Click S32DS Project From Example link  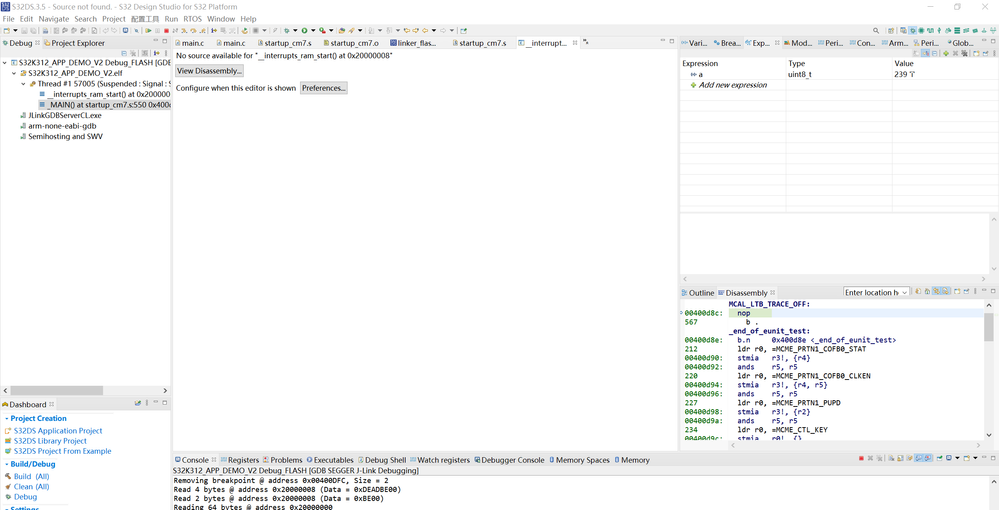(62, 451)
